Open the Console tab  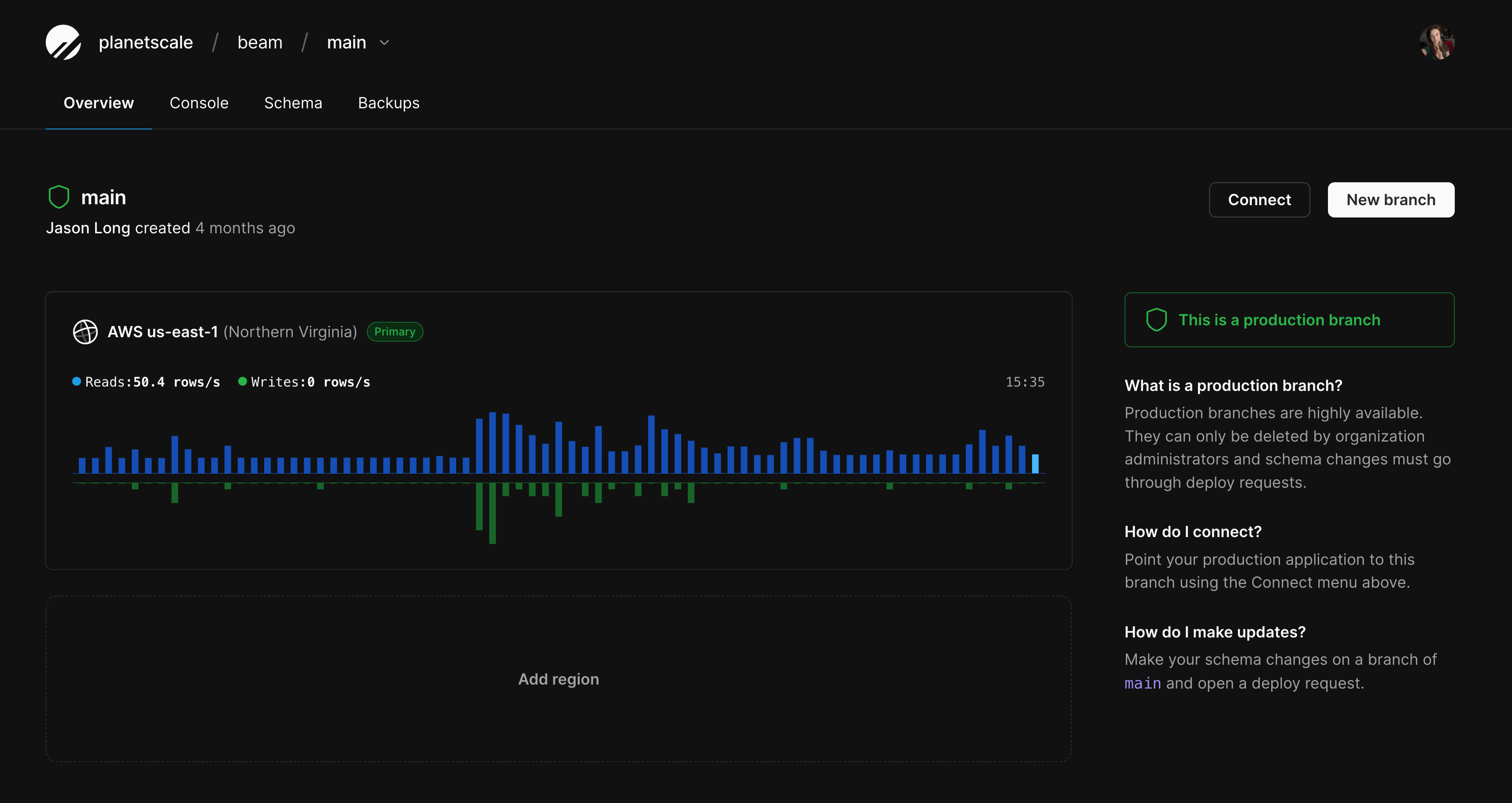pos(199,103)
